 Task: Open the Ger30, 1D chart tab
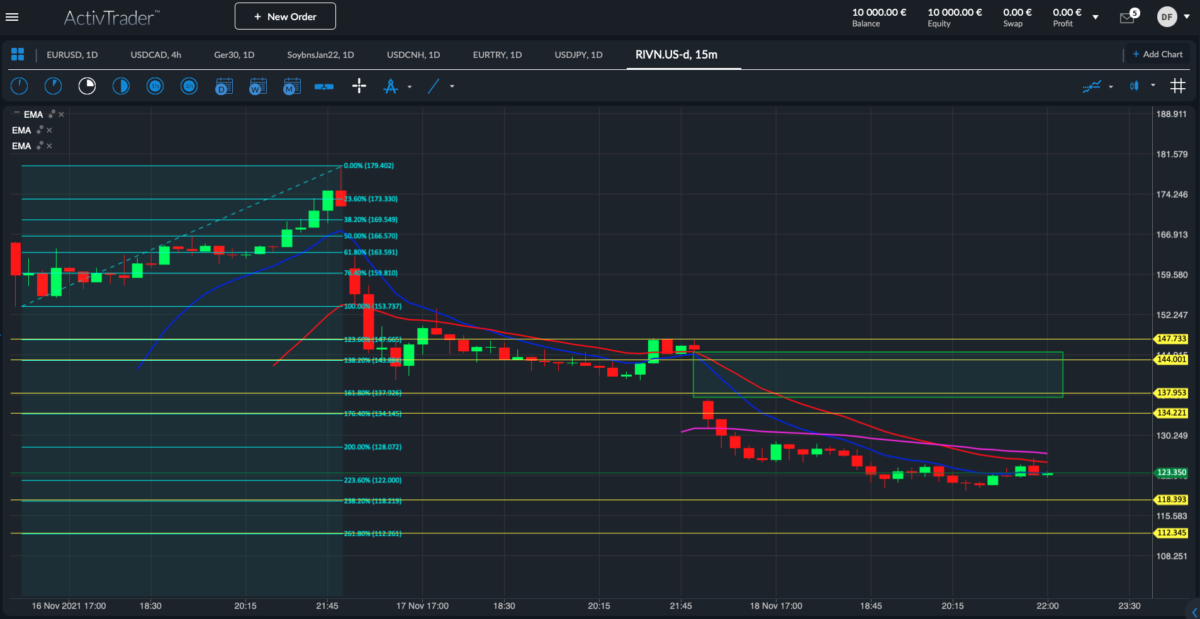click(x=234, y=54)
